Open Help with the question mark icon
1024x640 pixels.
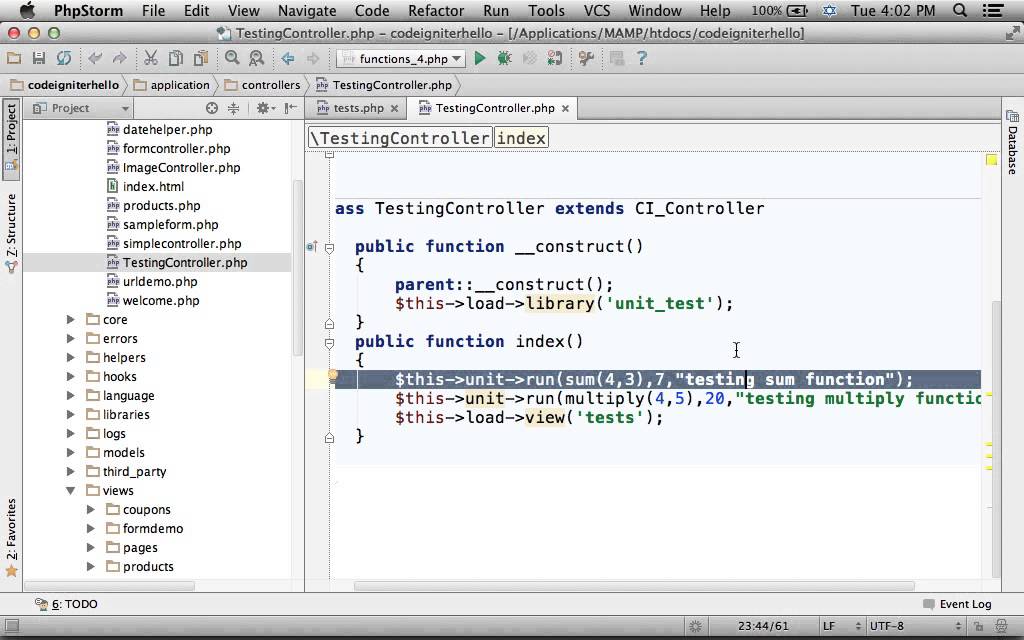[x=641, y=59]
